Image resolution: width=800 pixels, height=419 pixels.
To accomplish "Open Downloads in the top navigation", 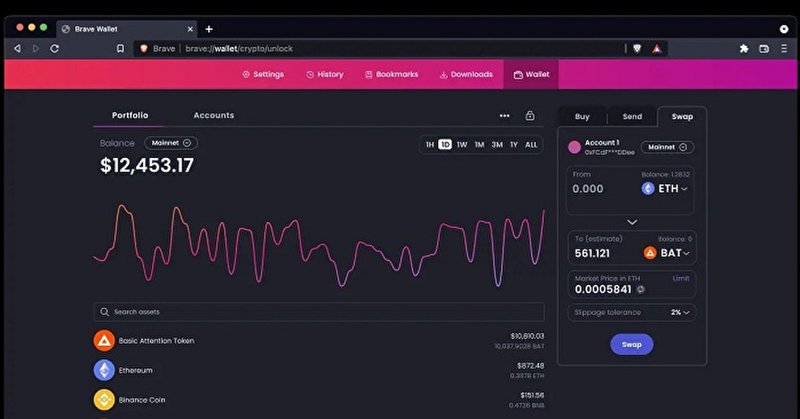I will [x=466, y=75].
